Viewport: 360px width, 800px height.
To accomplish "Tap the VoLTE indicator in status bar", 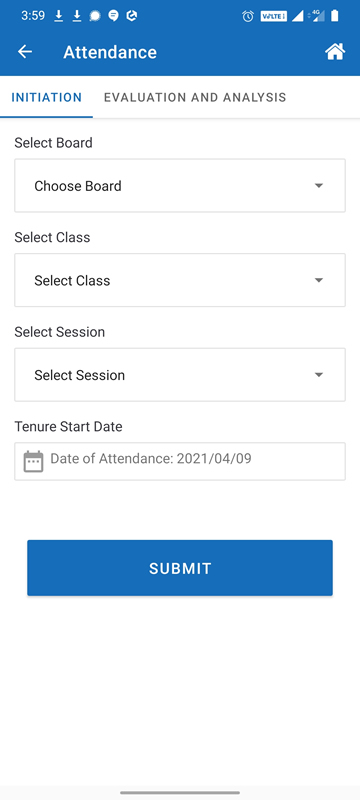I will pos(274,16).
